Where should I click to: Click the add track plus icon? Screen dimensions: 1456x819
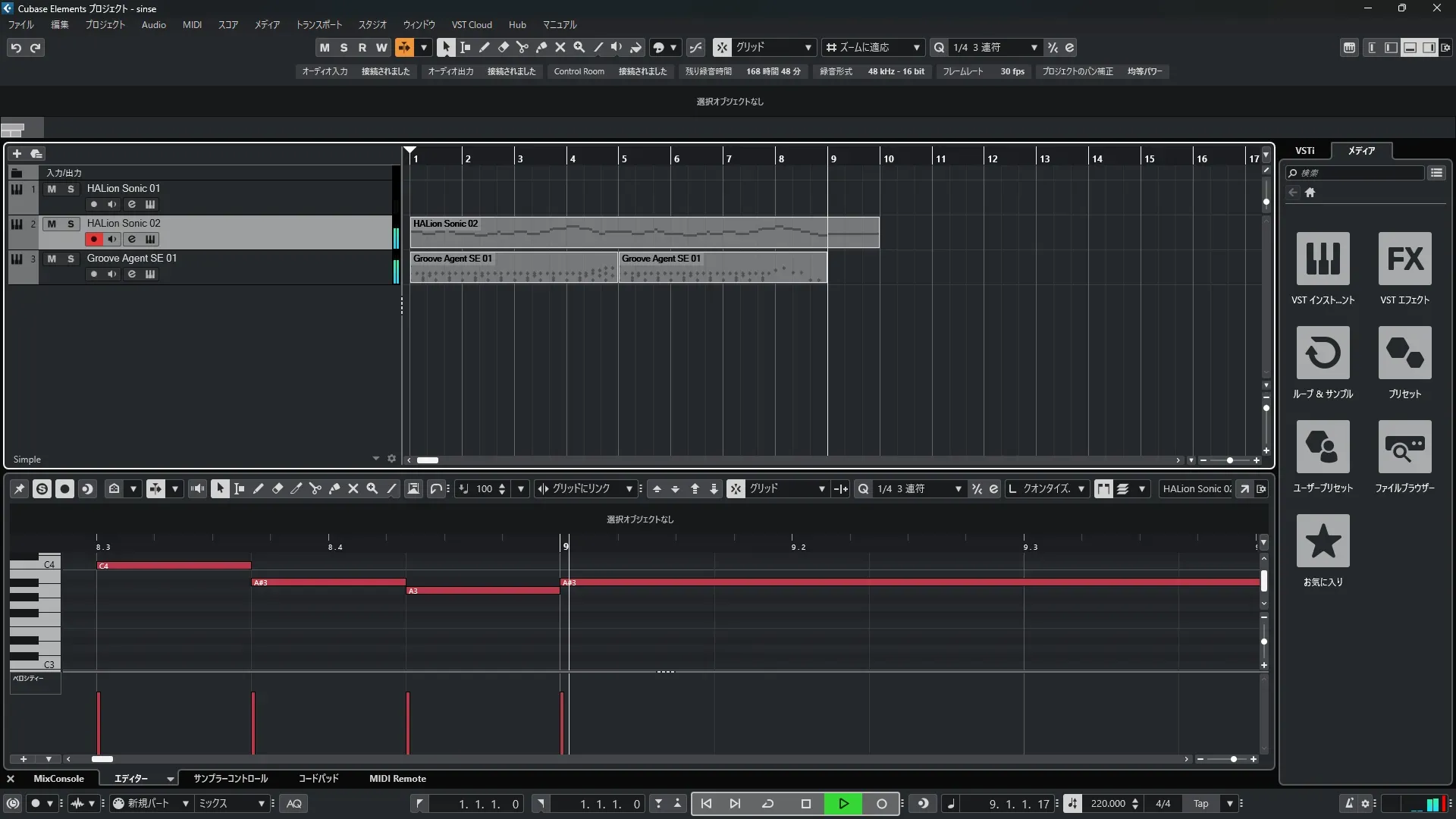point(17,153)
